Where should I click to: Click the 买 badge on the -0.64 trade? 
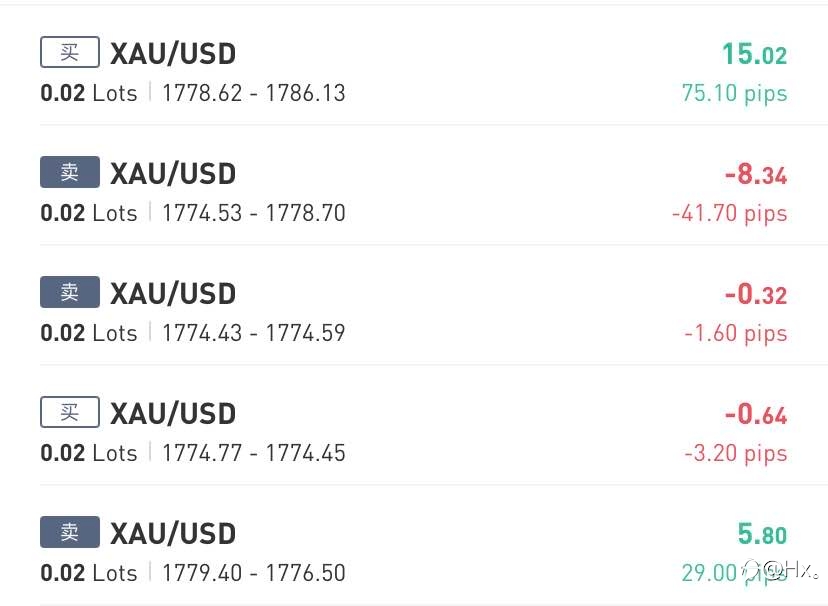(70, 412)
